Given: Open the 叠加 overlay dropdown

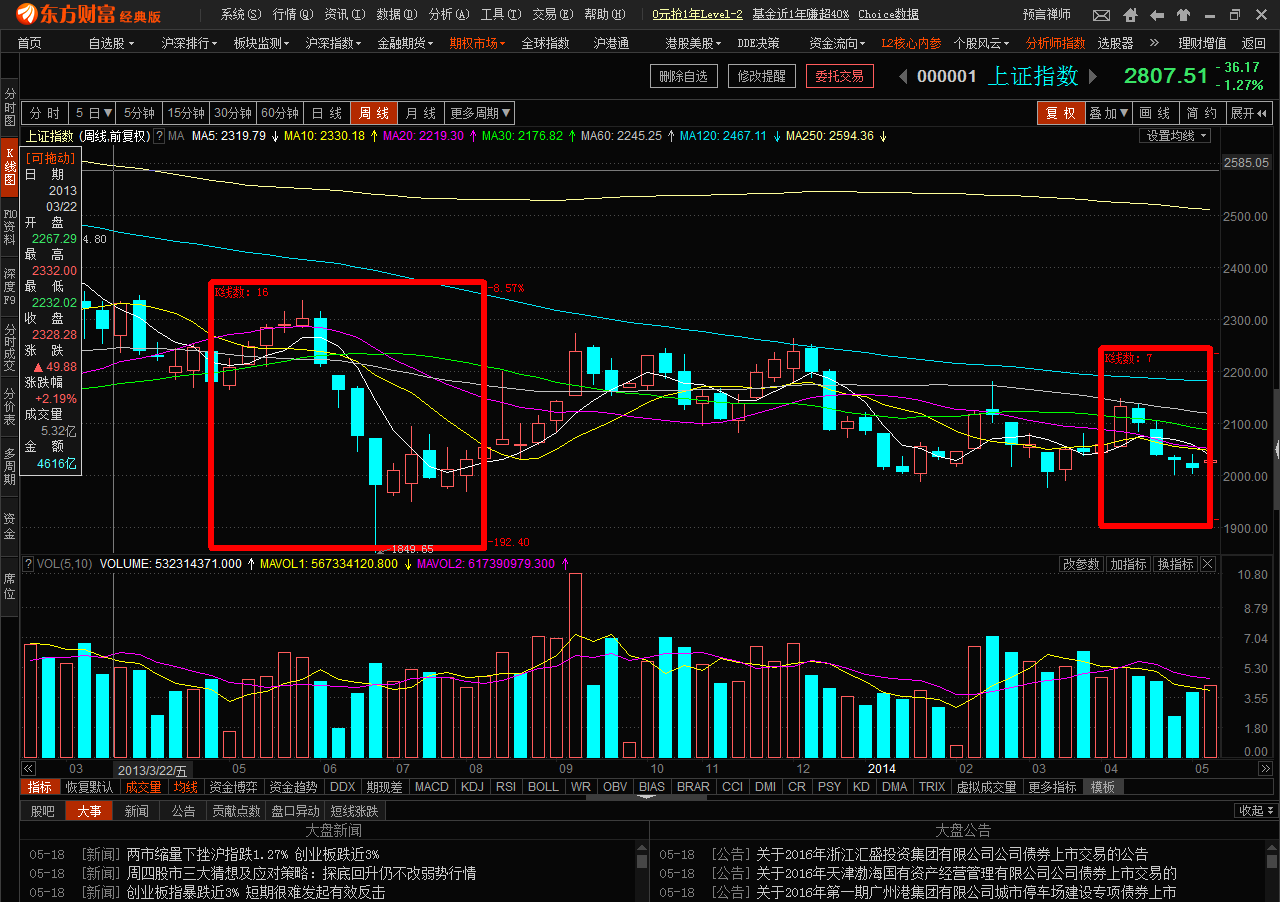Looking at the screenshot, I should 1105,113.
